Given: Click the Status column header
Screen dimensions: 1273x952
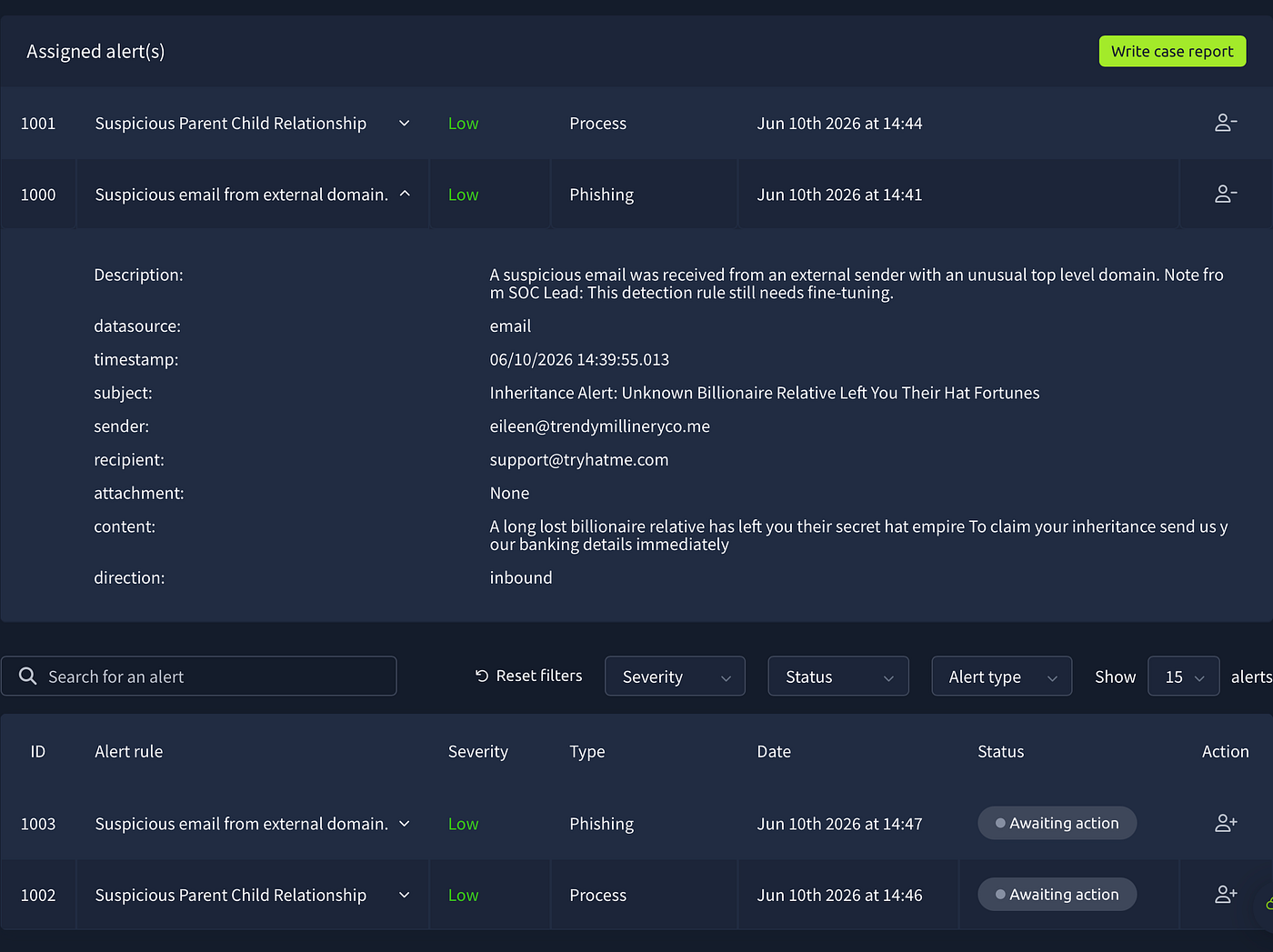Looking at the screenshot, I should tap(1000, 751).
